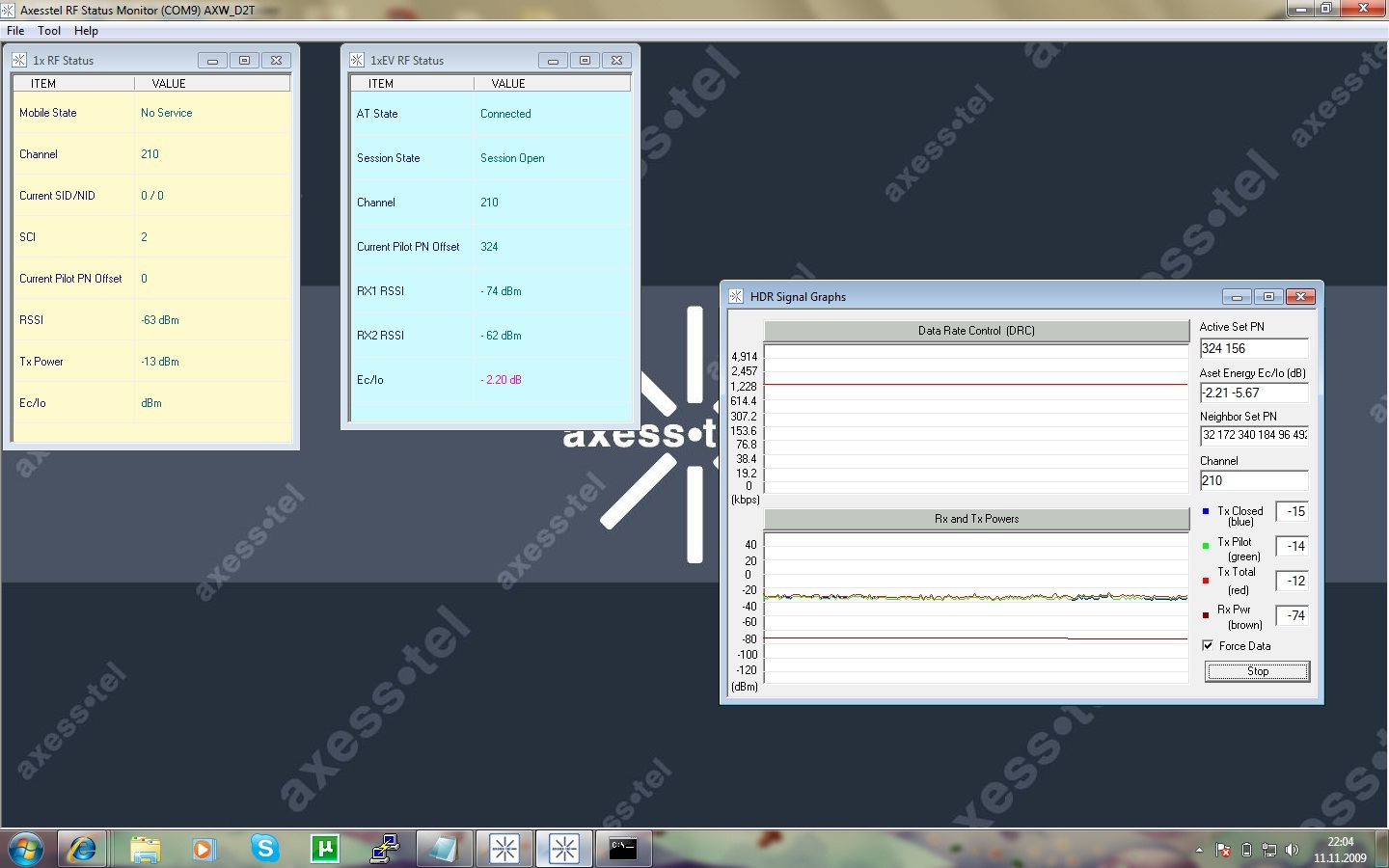Click the ITEM column header in 1x RF Status
This screenshot has width=1389, height=868.
pyautogui.click(x=73, y=84)
